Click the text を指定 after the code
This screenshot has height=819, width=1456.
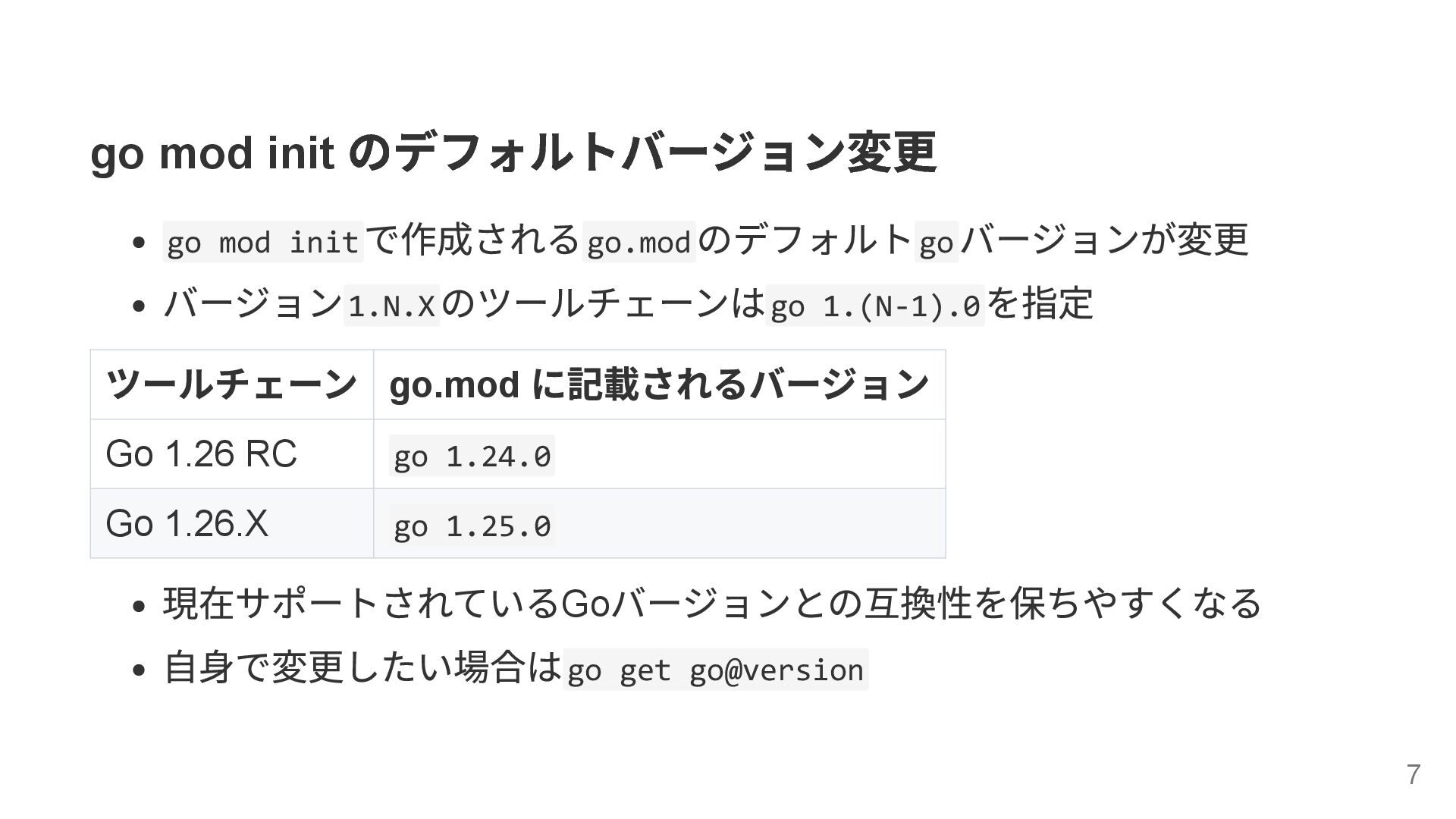click(x=1040, y=303)
